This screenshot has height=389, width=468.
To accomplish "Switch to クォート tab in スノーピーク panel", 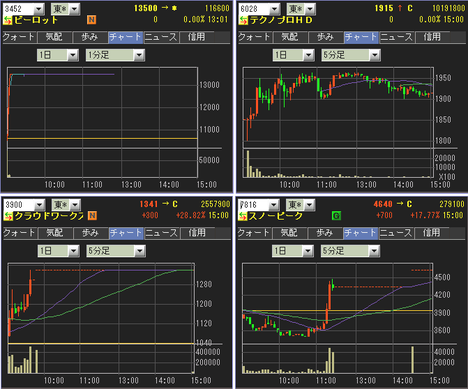I will (254, 233).
